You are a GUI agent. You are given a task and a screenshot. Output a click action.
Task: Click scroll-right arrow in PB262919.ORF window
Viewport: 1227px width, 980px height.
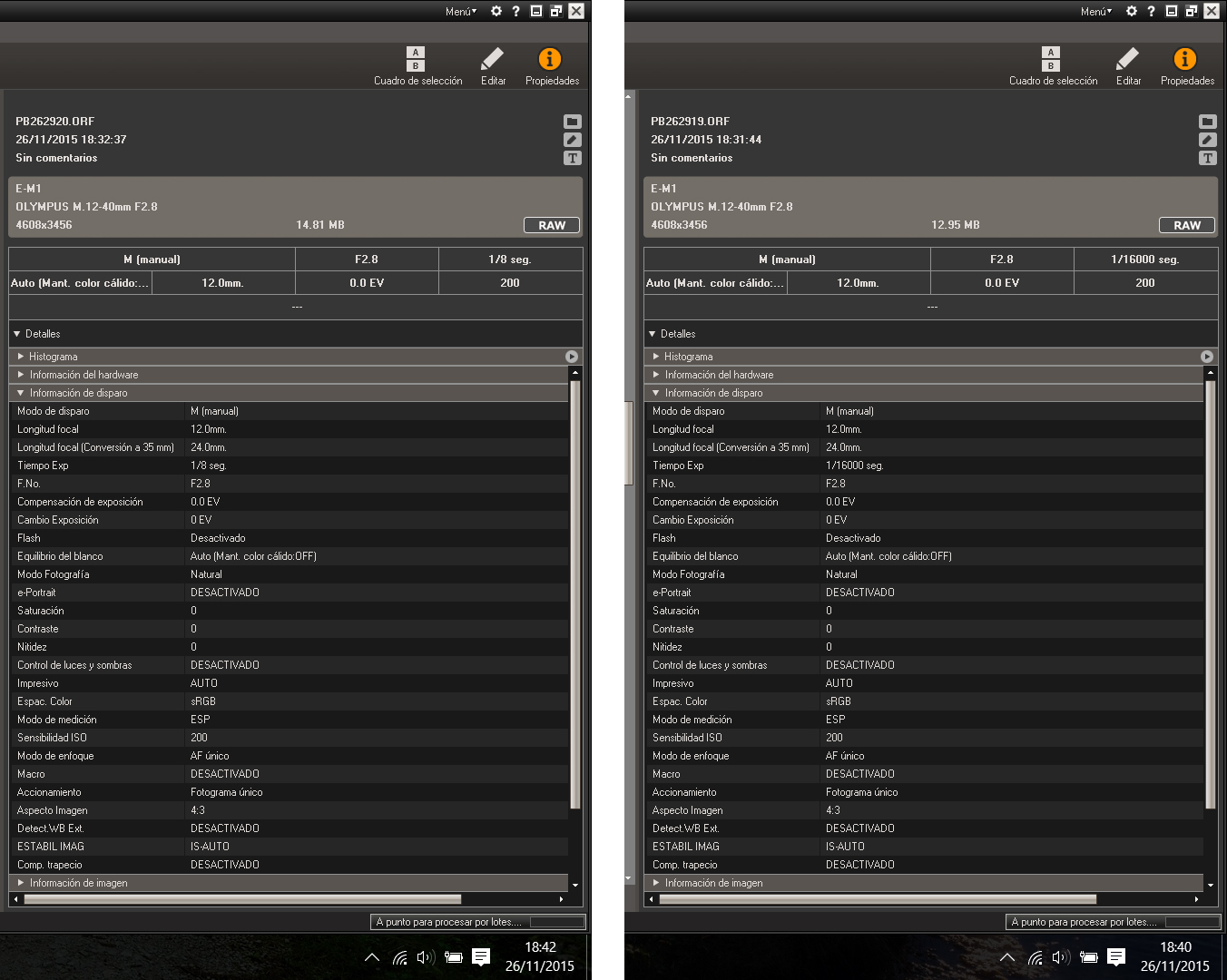[1196, 899]
